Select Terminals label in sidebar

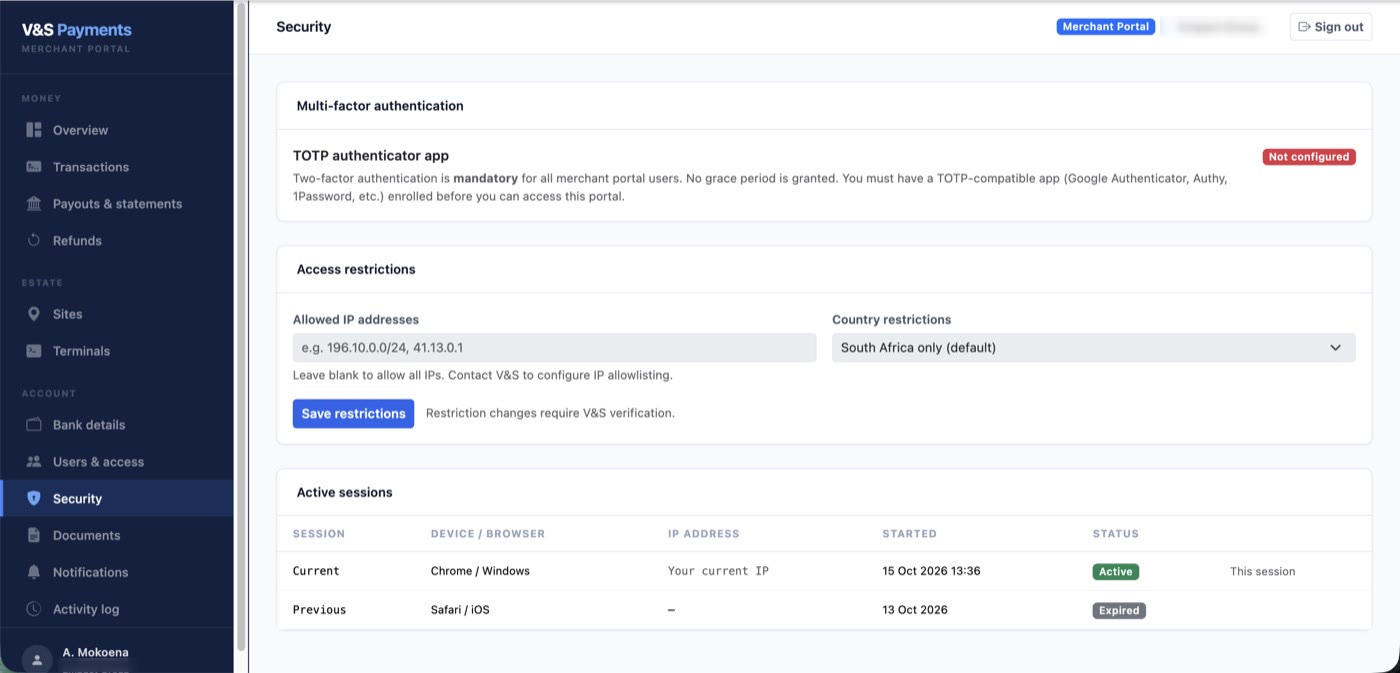pyautogui.click(x=81, y=351)
